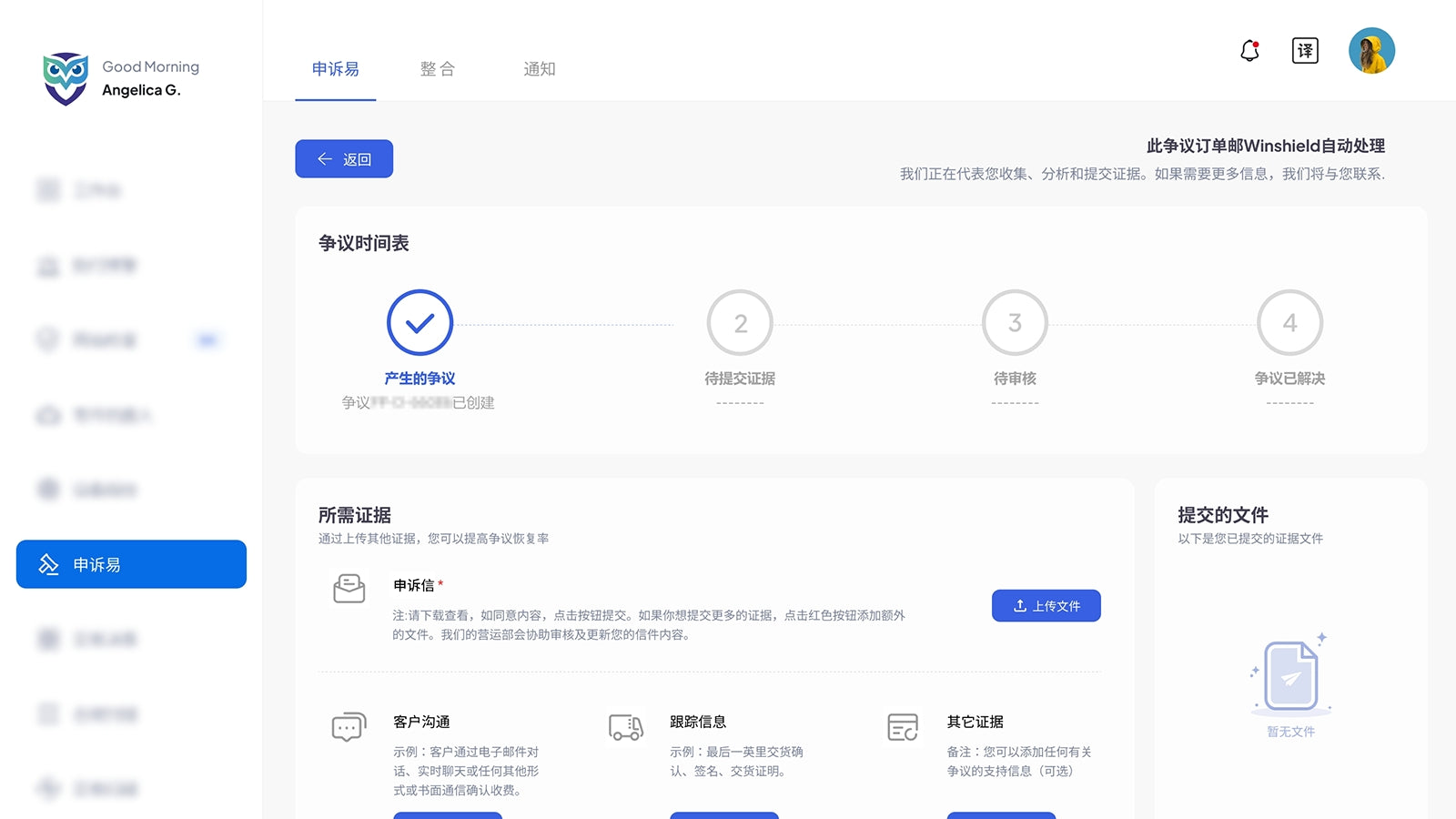Click the 提交的文件 heading
This screenshot has width=1456, height=819.
[1223, 515]
